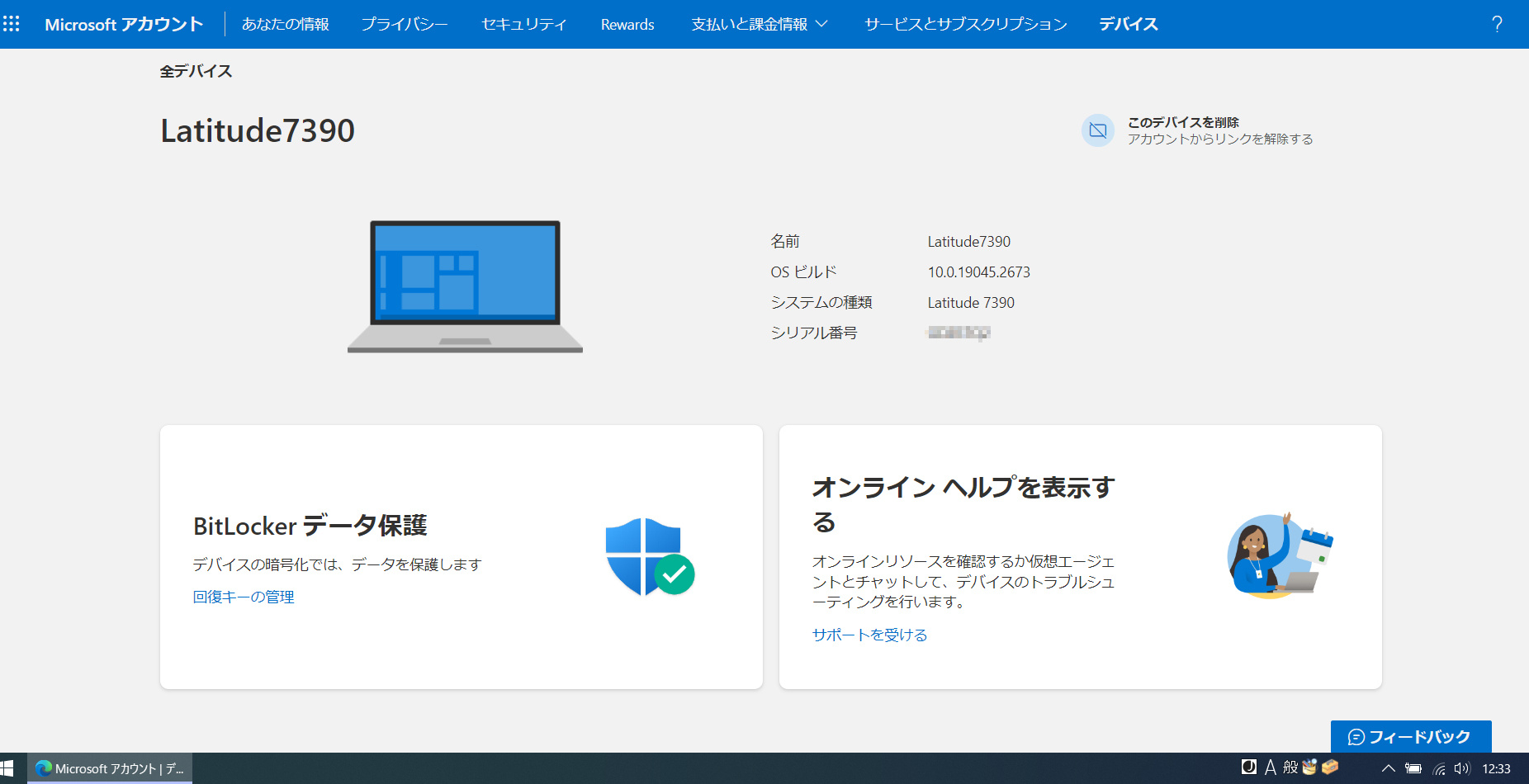
Task: Open the プライバシー menu item
Action: 405,25
